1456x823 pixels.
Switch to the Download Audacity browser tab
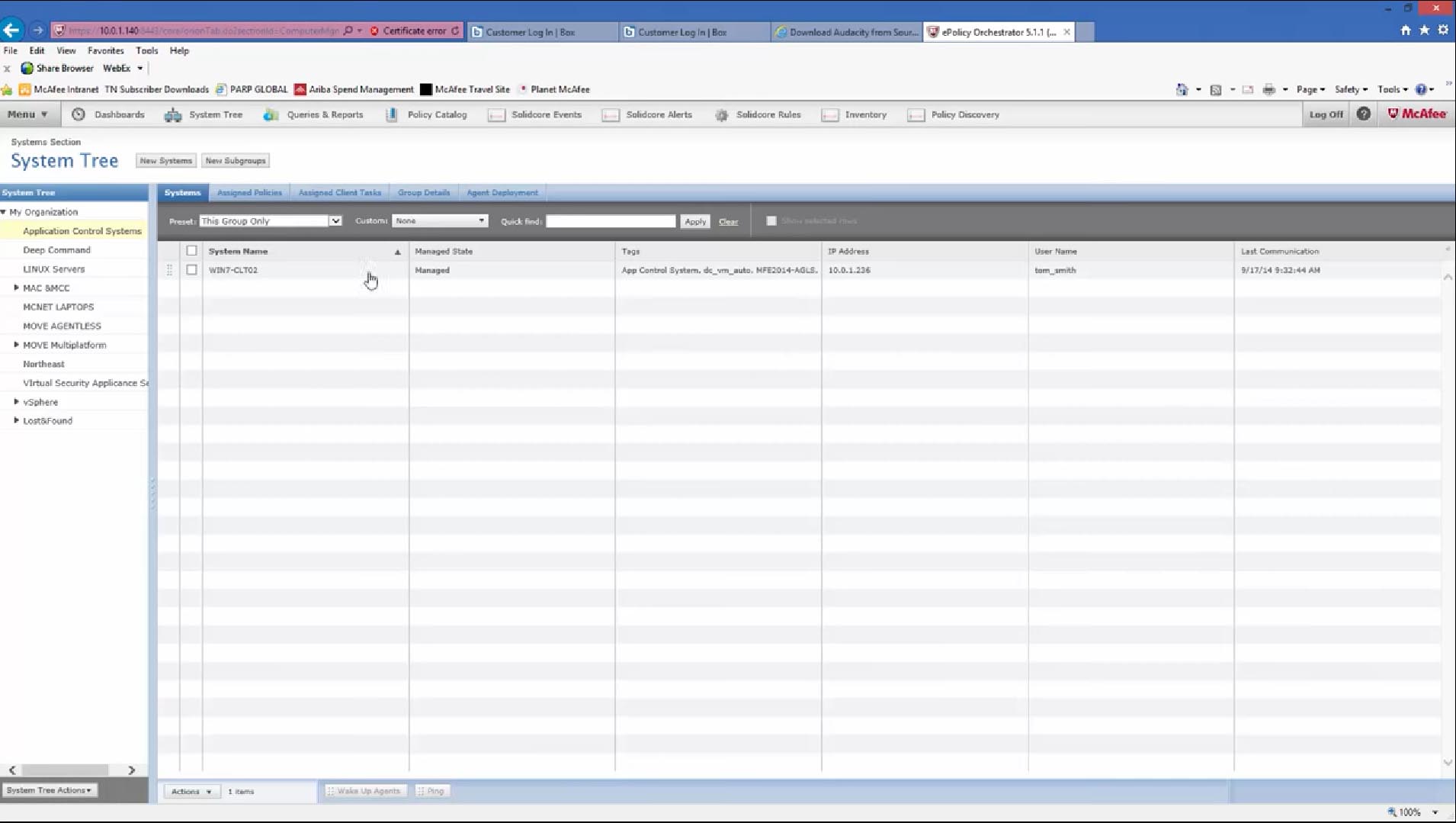tap(846, 32)
